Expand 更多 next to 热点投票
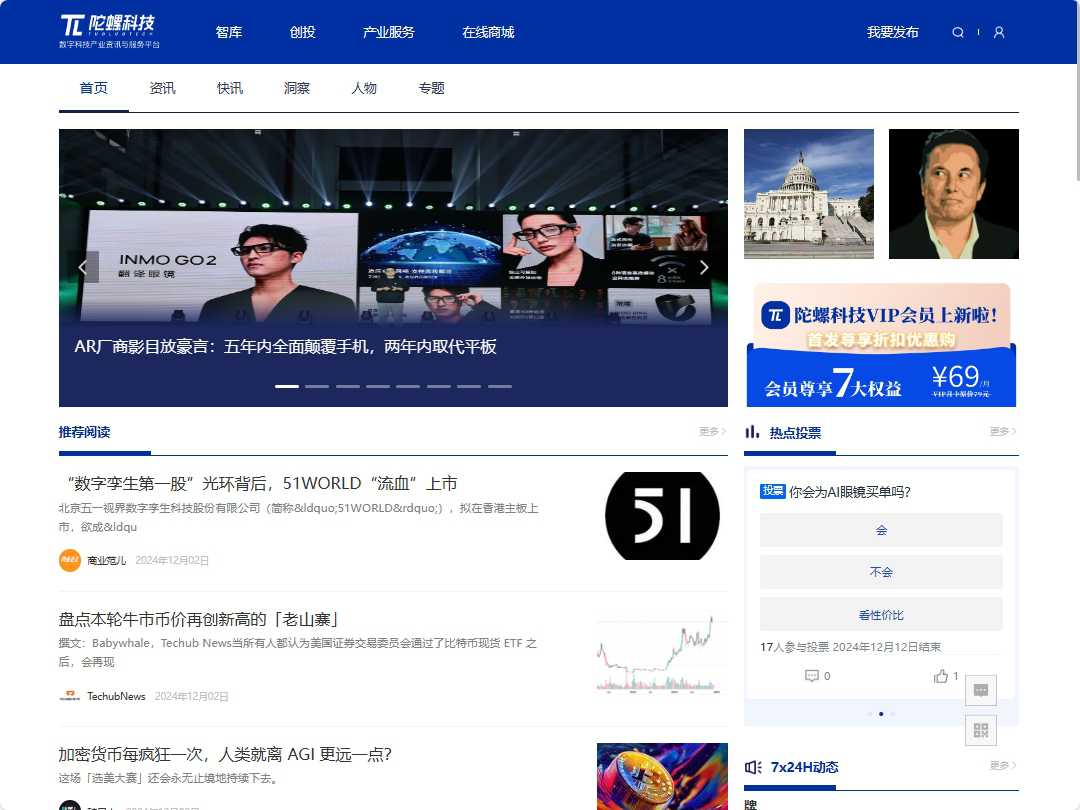This screenshot has height=810, width=1080. (x=1004, y=431)
